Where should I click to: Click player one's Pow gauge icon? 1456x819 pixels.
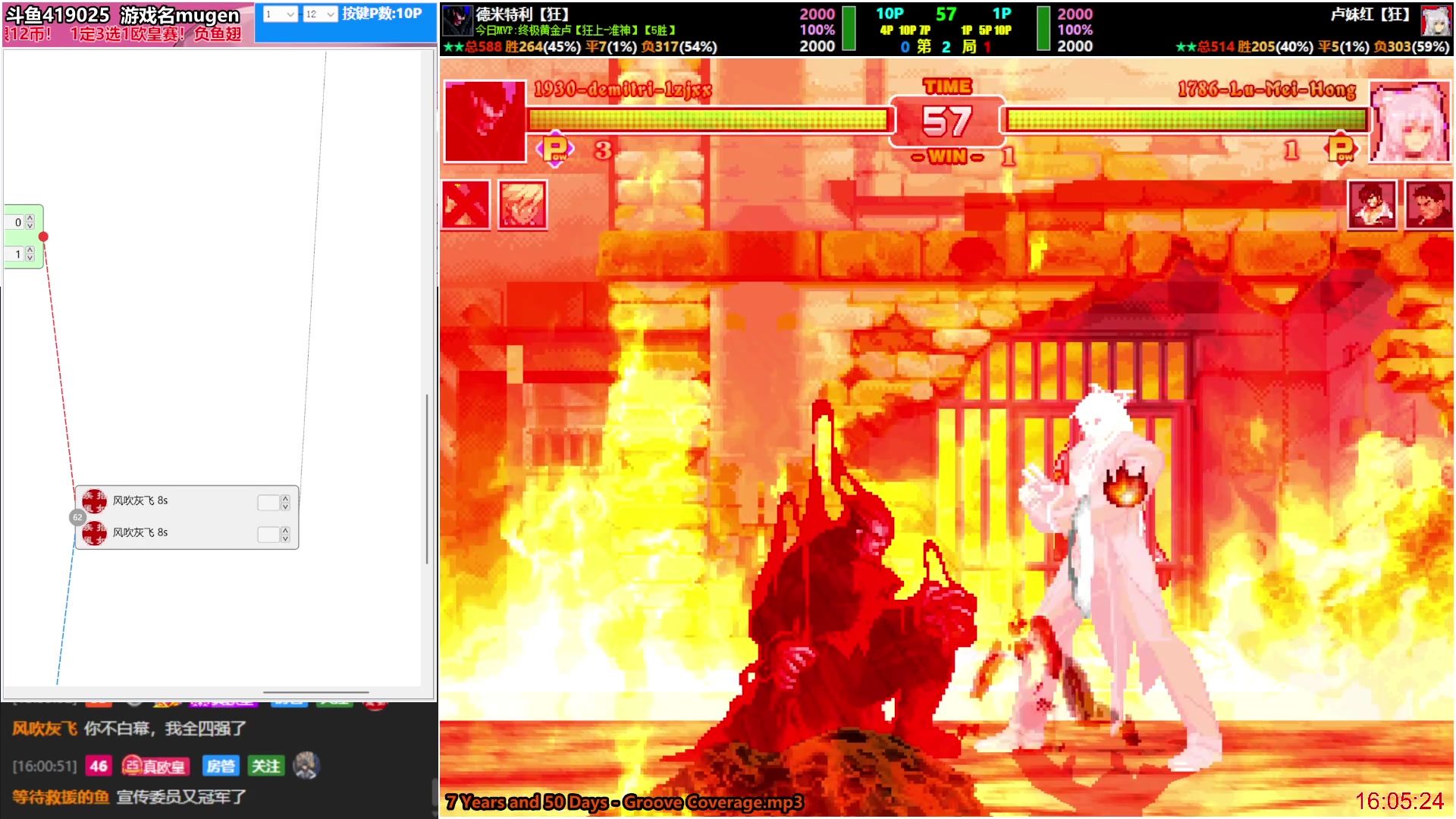tap(555, 149)
